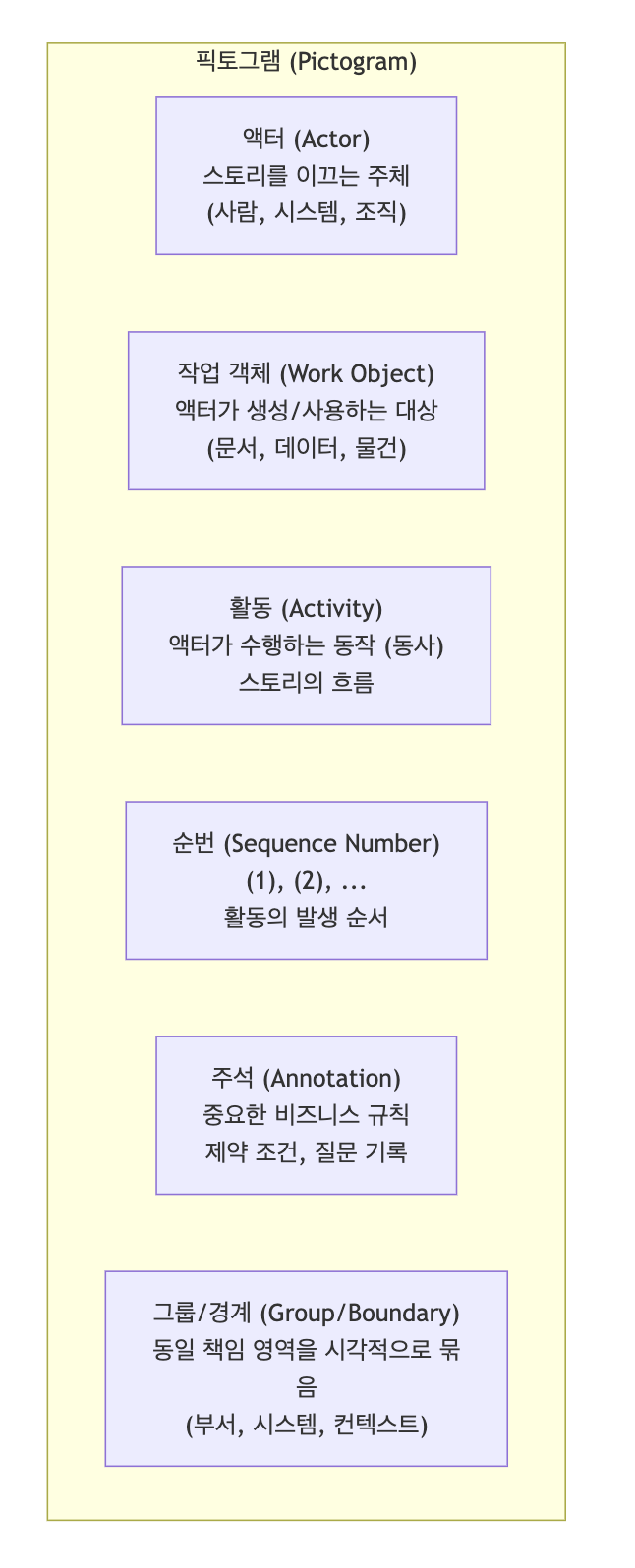The image size is (635, 1568).
Task: Select the 순번 (Sequence Number) heading
Action: click(x=306, y=843)
